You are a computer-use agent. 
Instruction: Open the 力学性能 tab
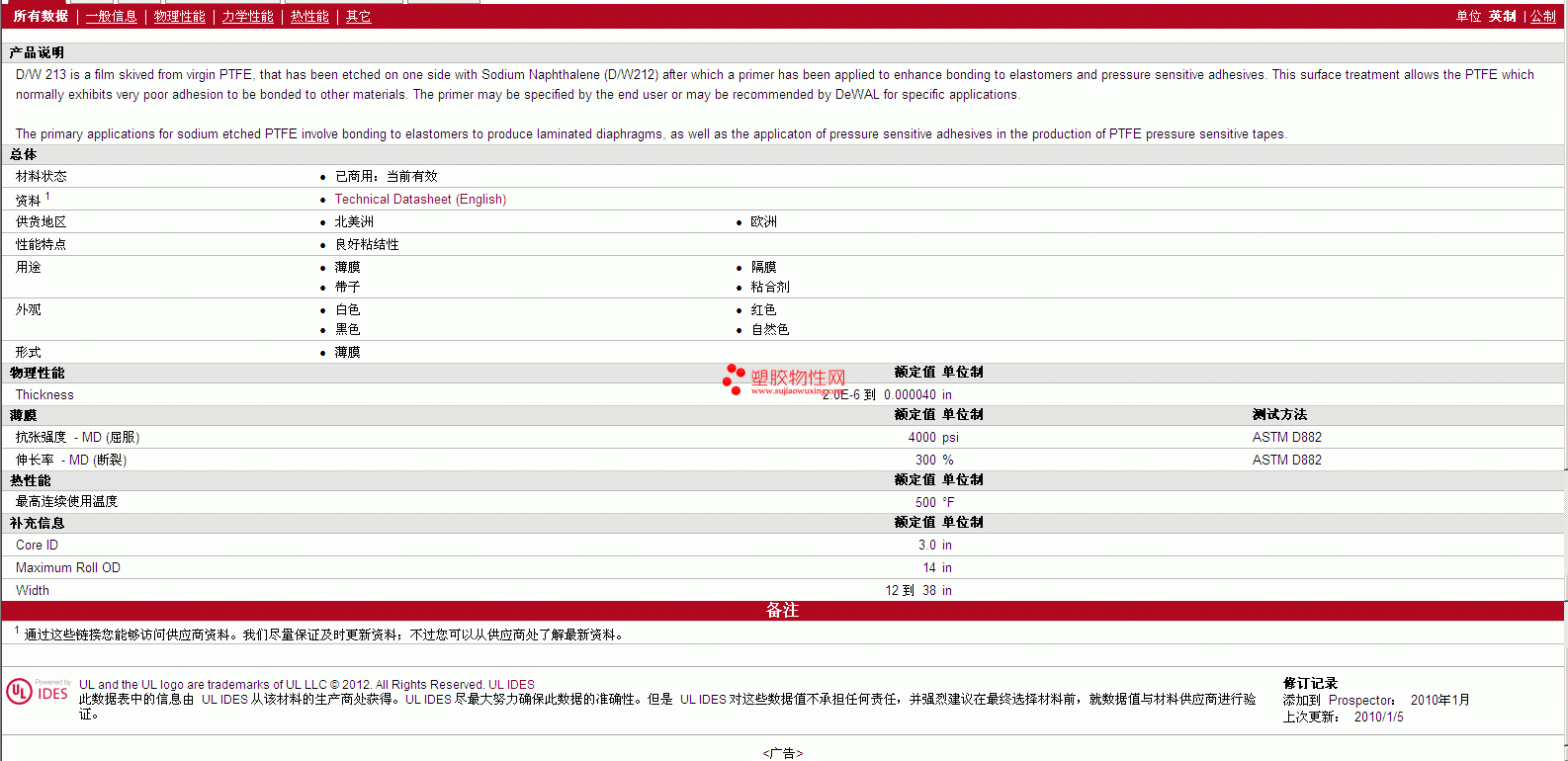pos(247,16)
